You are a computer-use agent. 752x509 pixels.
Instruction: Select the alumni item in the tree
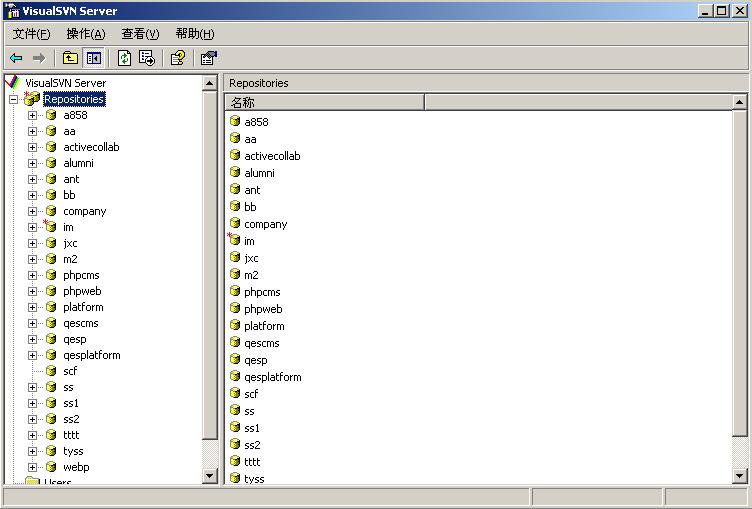click(x=78, y=163)
